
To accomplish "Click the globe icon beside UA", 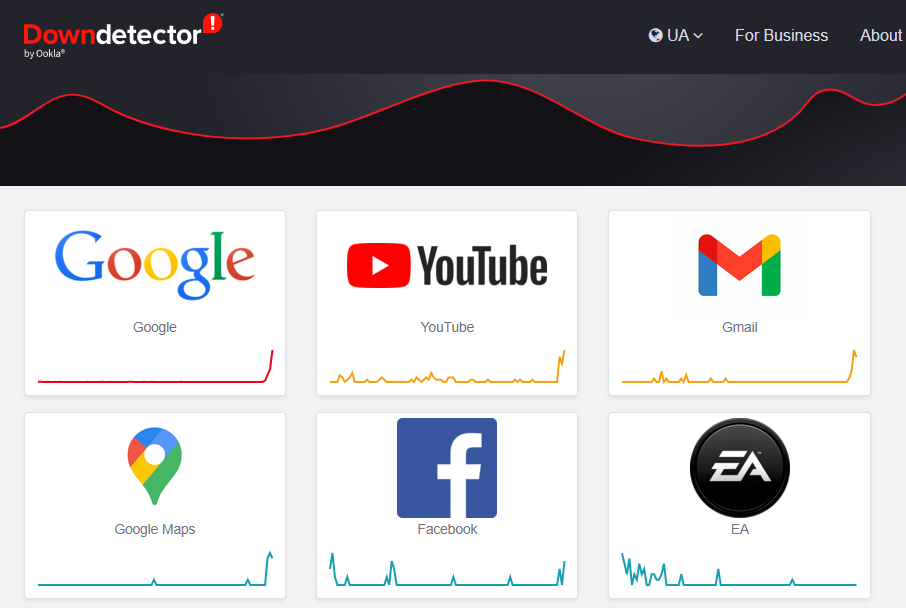I will tap(655, 36).
